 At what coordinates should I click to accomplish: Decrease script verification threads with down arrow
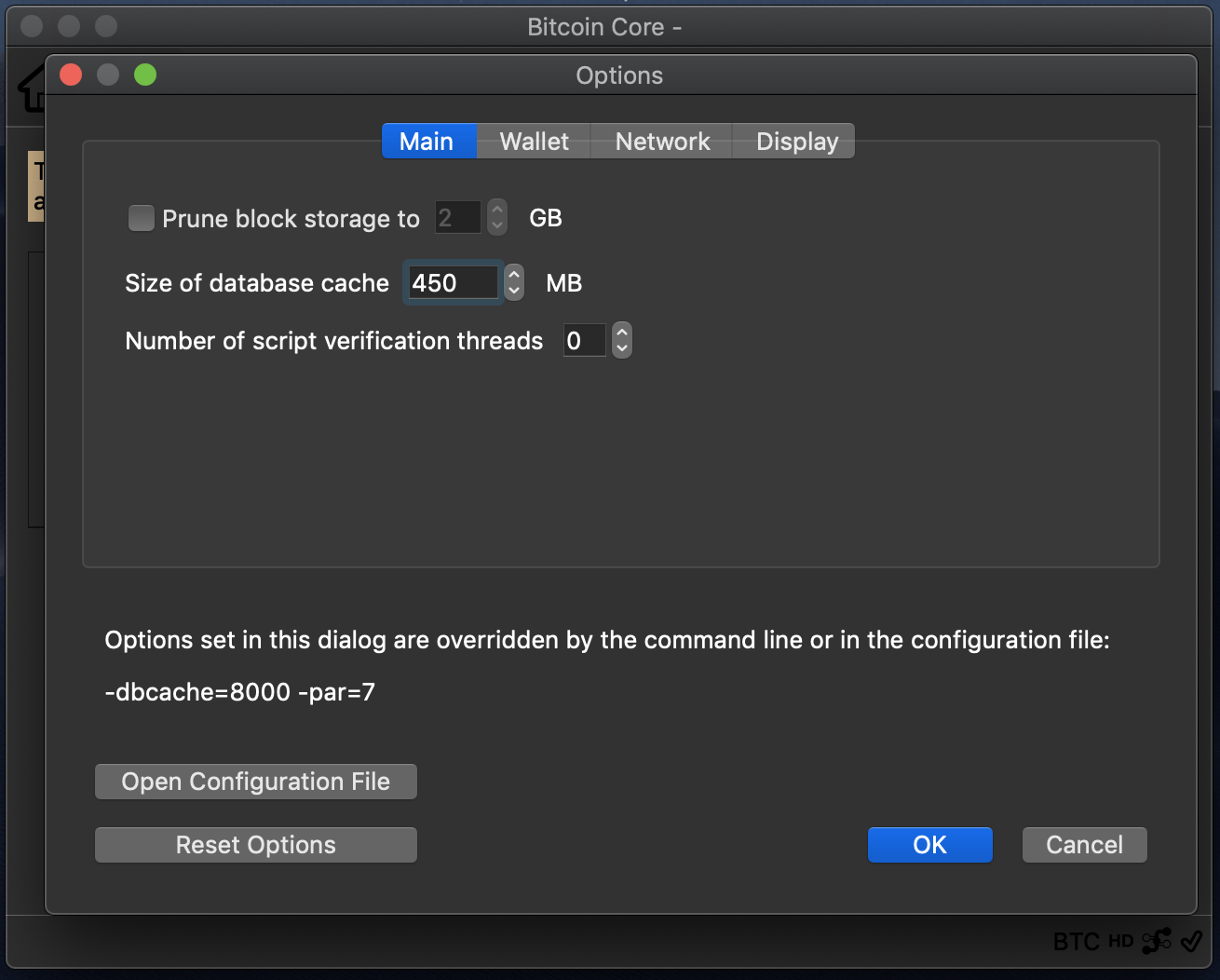click(x=622, y=349)
